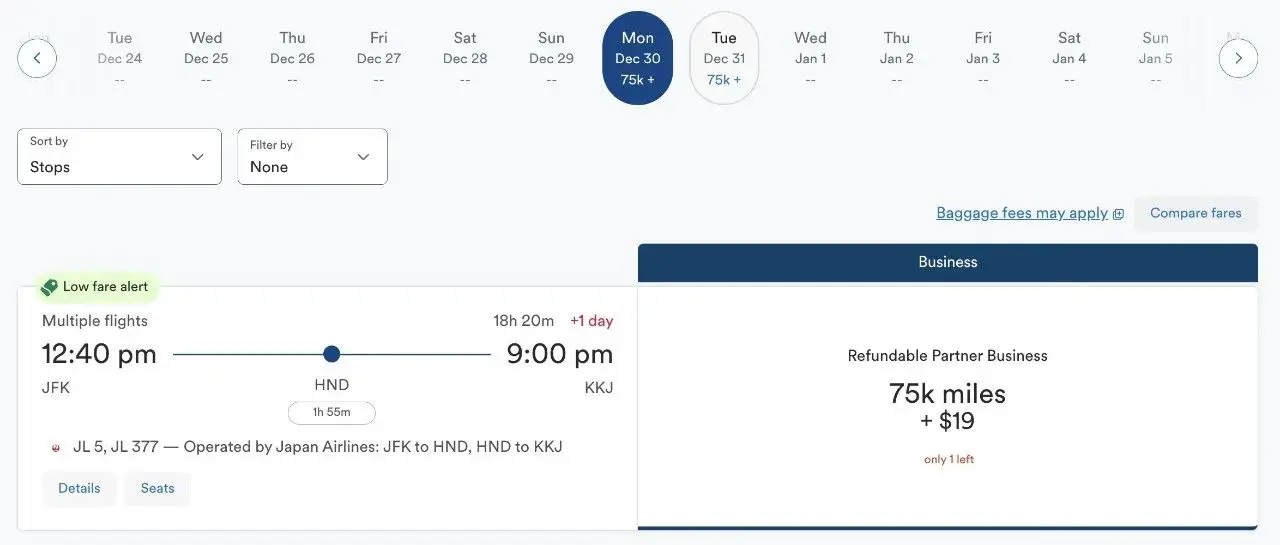1280x545 pixels.
Task: Select Mon Dec 30 date tab
Action: point(638,58)
